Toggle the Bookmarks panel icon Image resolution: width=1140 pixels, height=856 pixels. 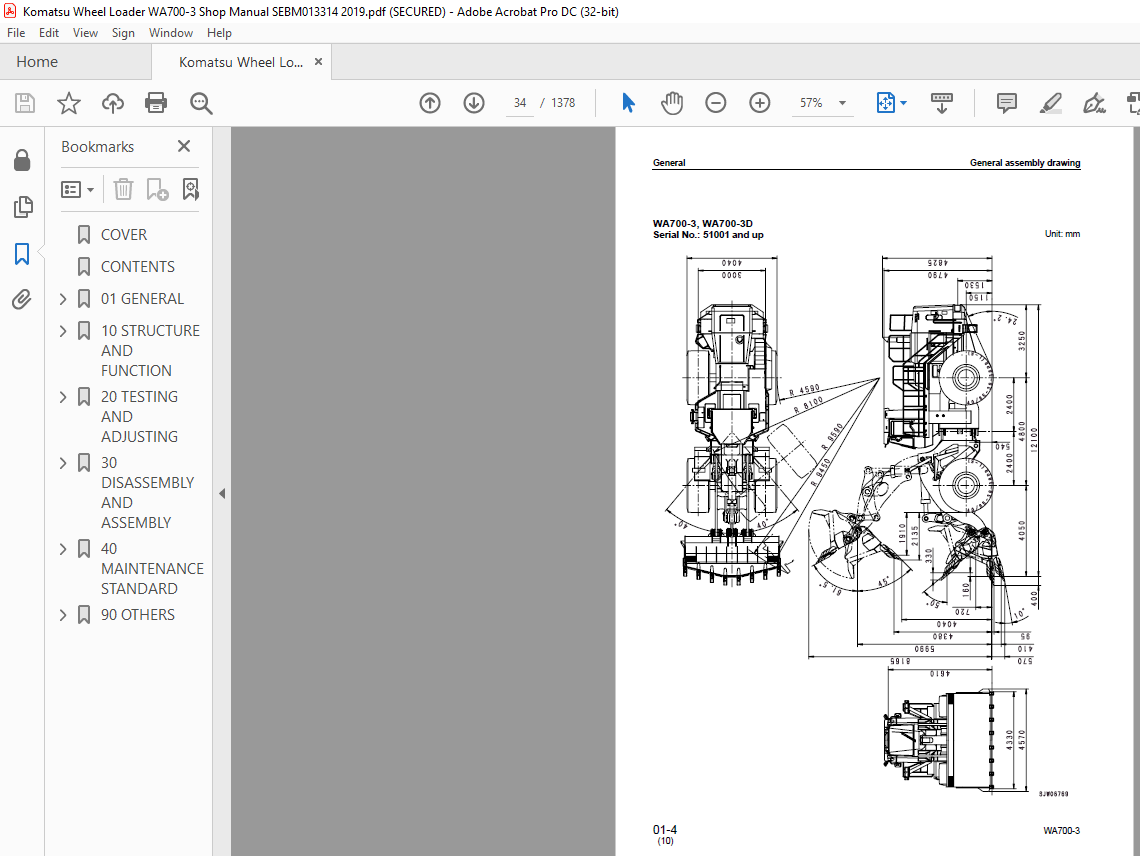point(23,254)
